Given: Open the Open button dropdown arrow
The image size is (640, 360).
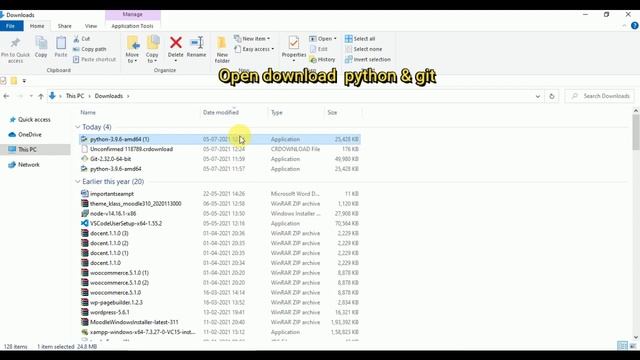Looking at the screenshot, I should [335, 39].
